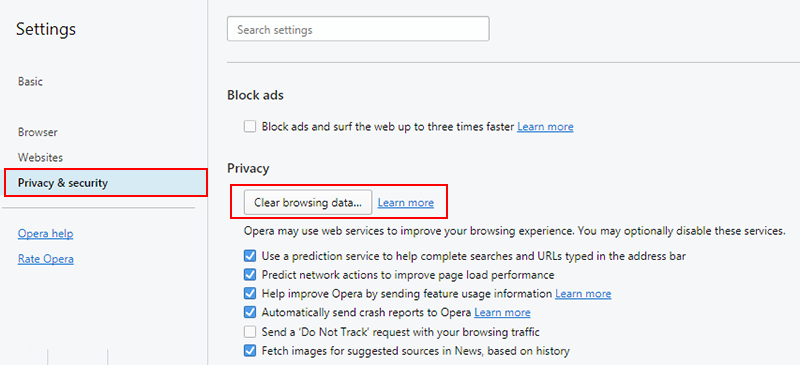Open Learn more link for Block ads
Image resolution: width=800 pixels, height=365 pixels.
pos(545,127)
